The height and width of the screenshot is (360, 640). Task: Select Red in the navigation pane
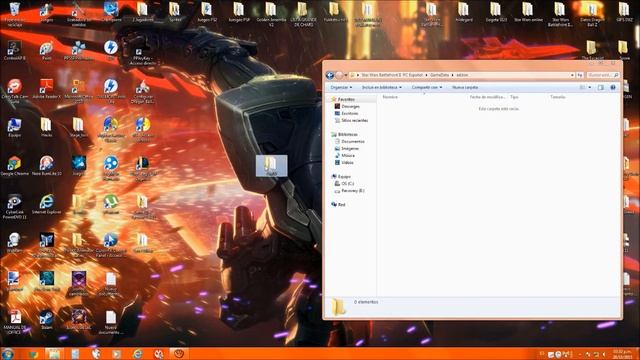coord(342,204)
